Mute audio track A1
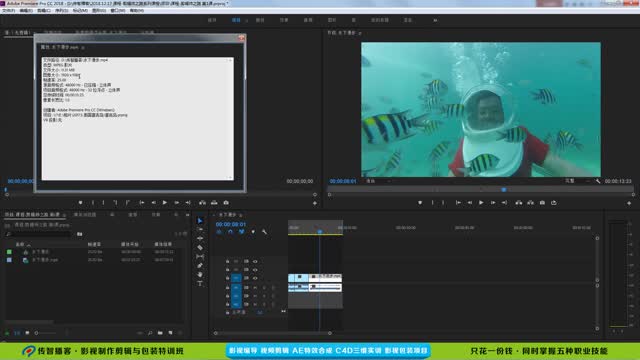The height and width of the screenshot is (360, 640). (x=255, y=288)
